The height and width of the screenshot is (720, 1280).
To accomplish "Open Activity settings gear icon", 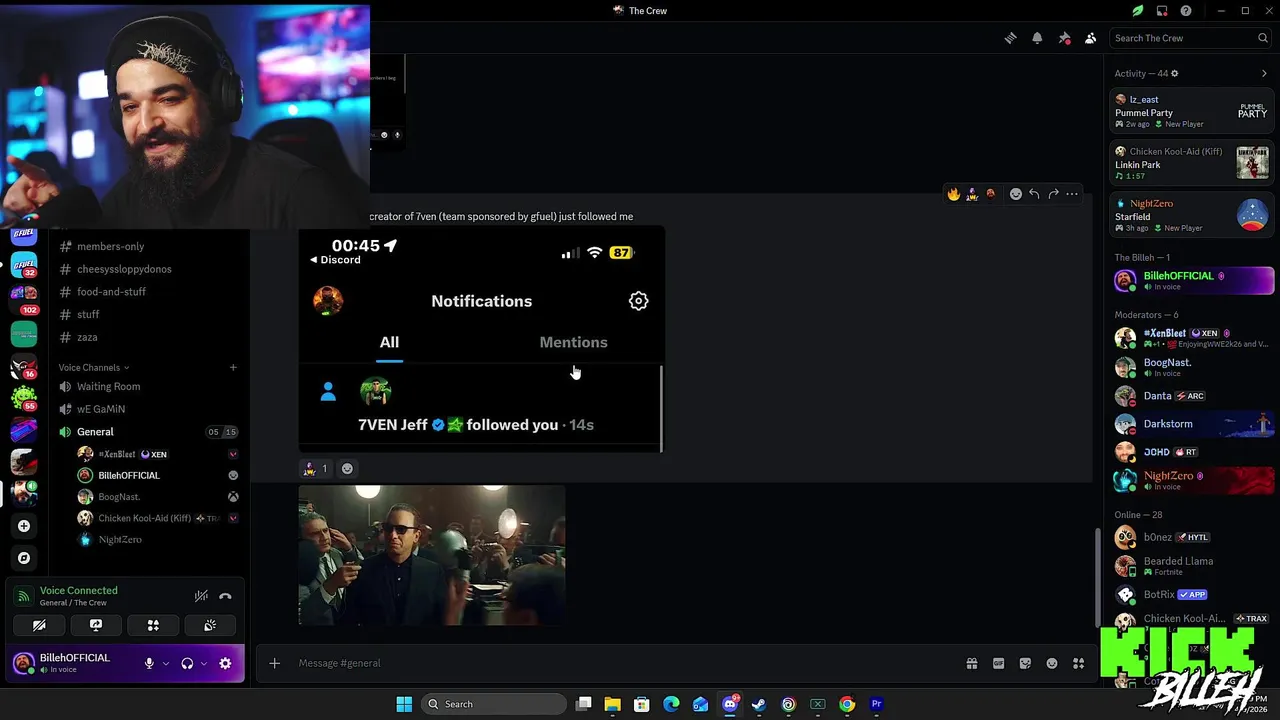I will click(x=1174, y=73).
